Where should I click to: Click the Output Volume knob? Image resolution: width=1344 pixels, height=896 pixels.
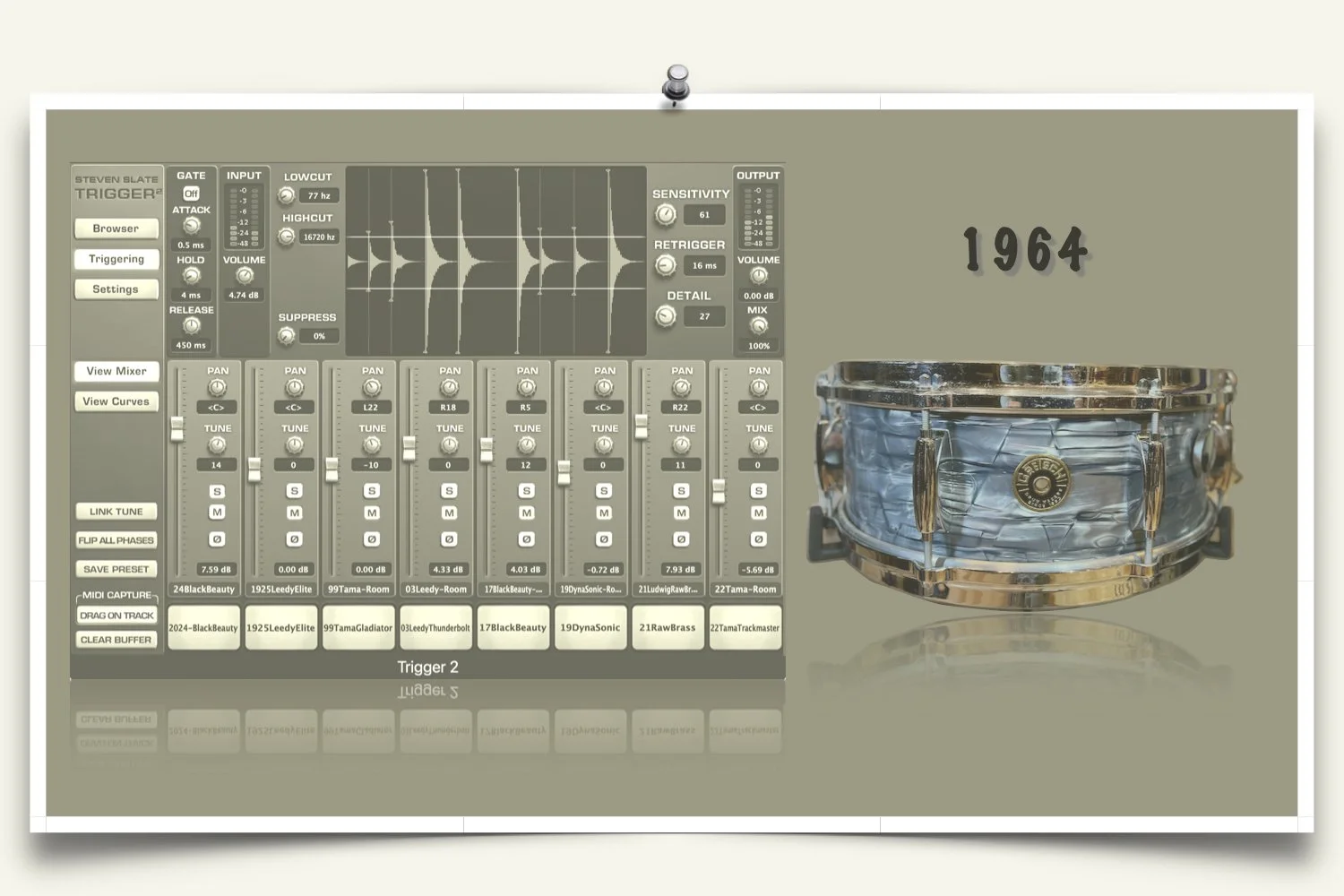758,276
